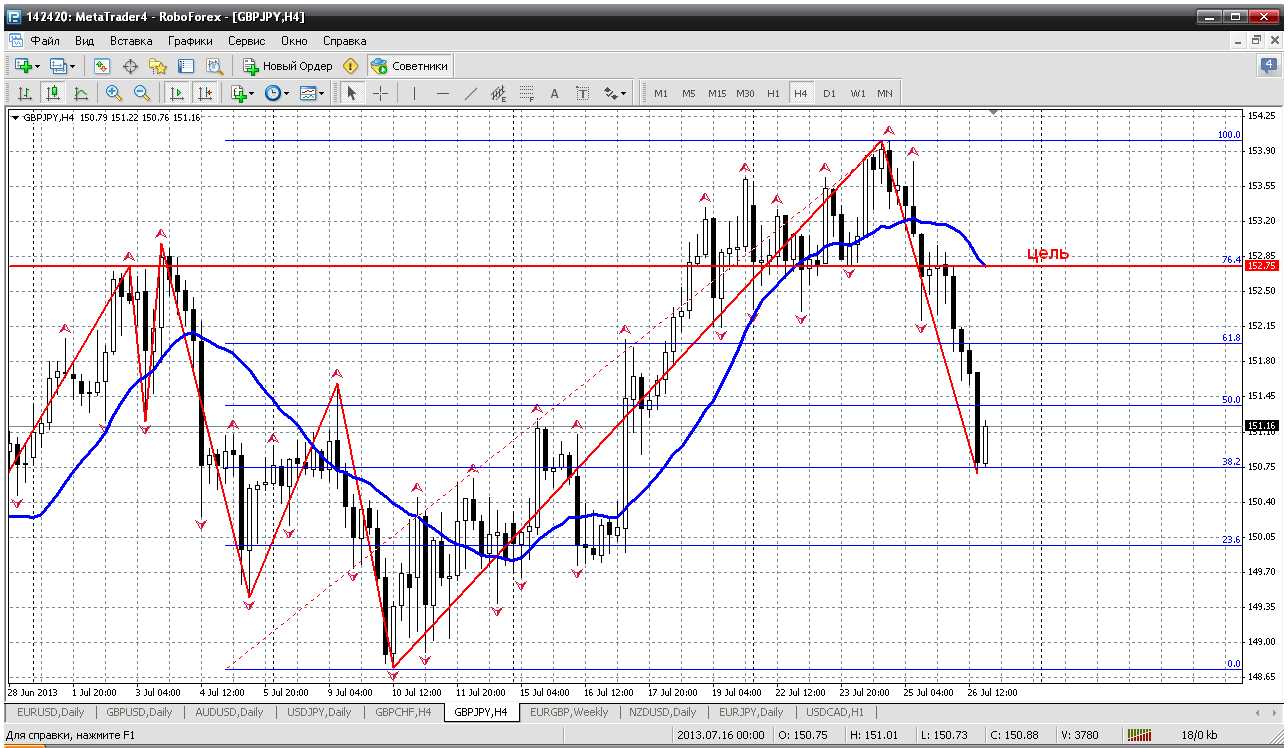Switch chart to bar chart
This screenshot has width=1288, height=748.
pos(25,93)
